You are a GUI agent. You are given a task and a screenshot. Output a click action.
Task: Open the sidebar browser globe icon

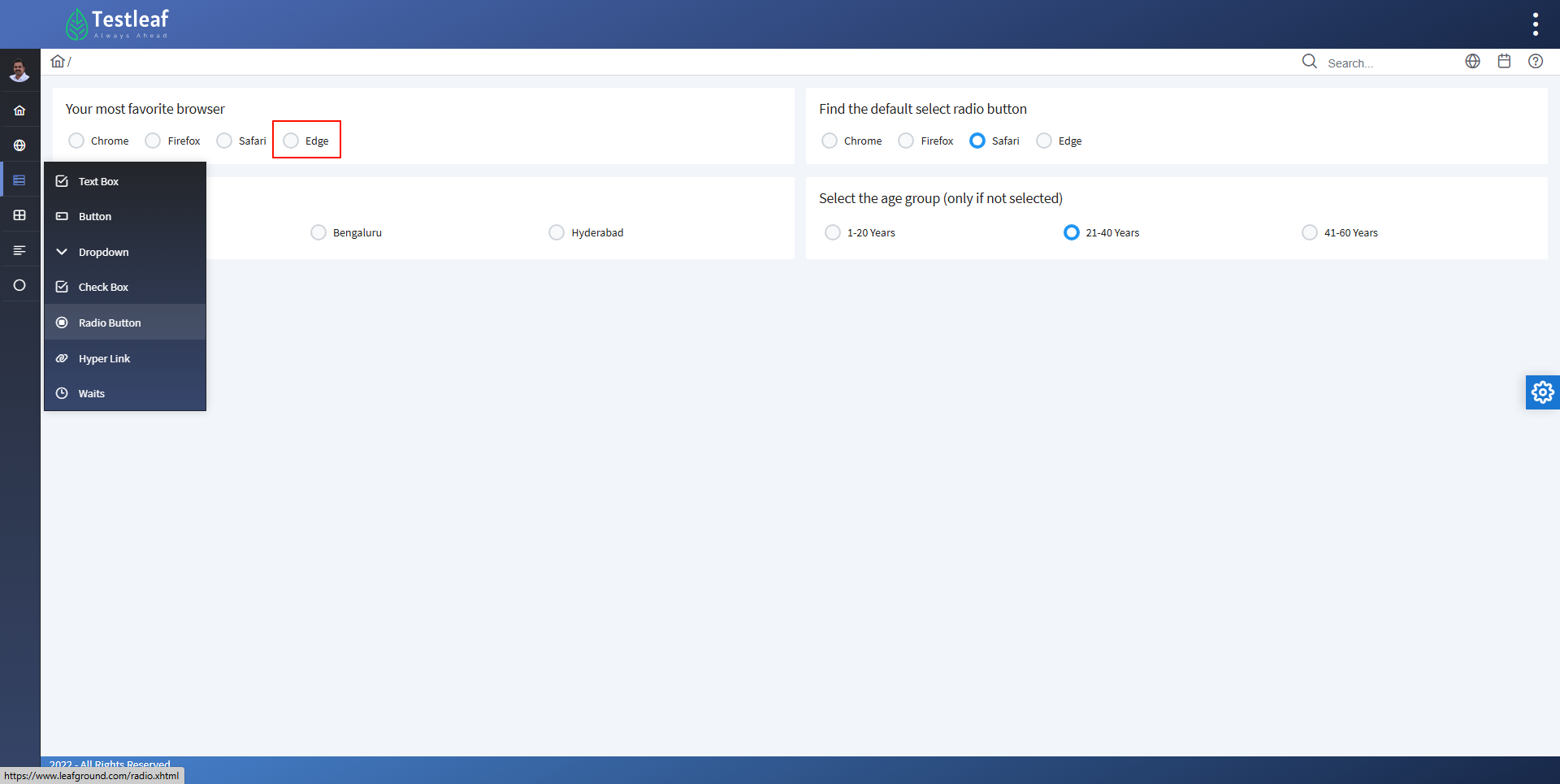click(x=19, y=145)
